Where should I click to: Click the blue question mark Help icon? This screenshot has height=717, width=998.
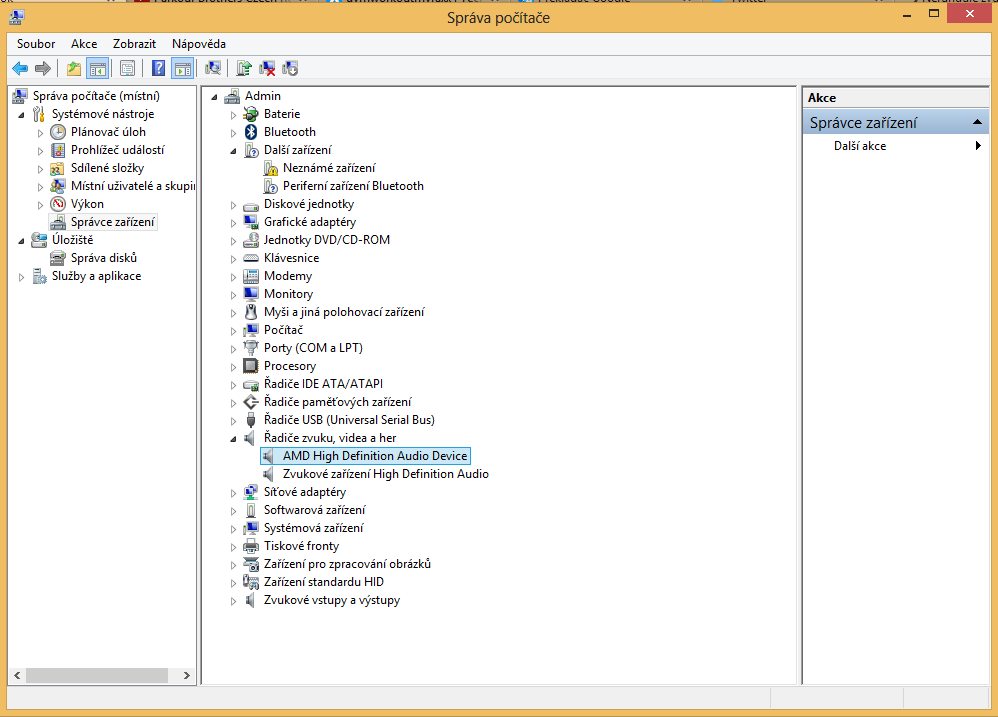[x=158, y=68]
